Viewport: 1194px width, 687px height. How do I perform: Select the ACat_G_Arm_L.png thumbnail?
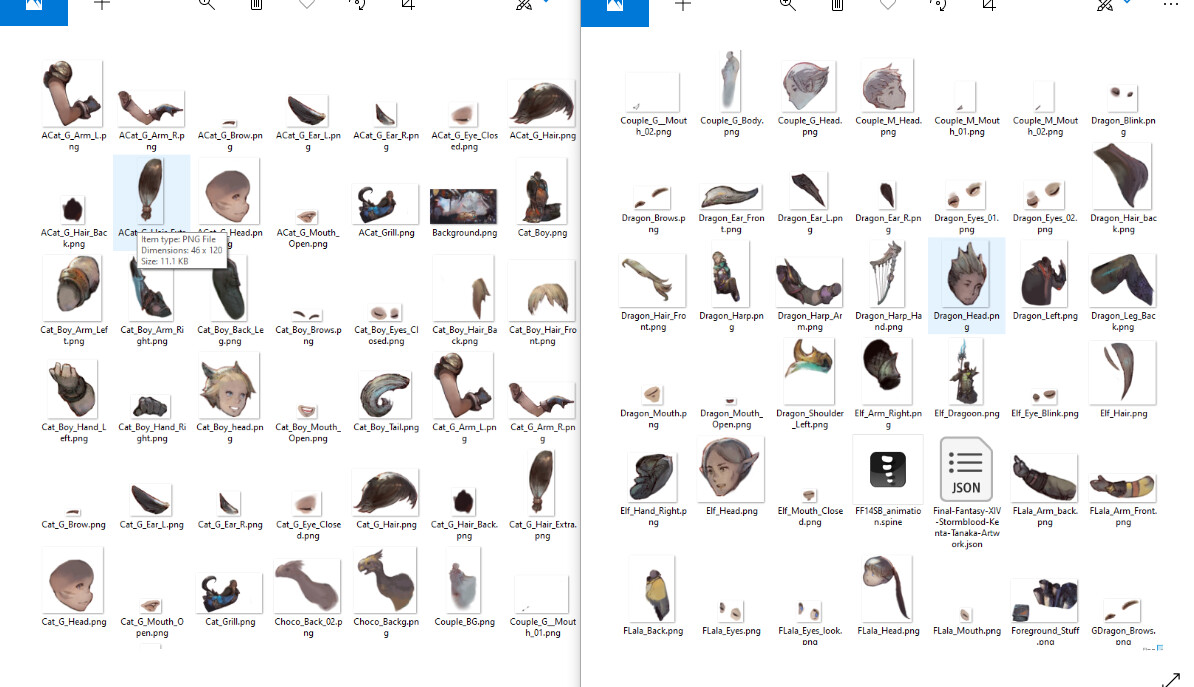coord(72,94)
